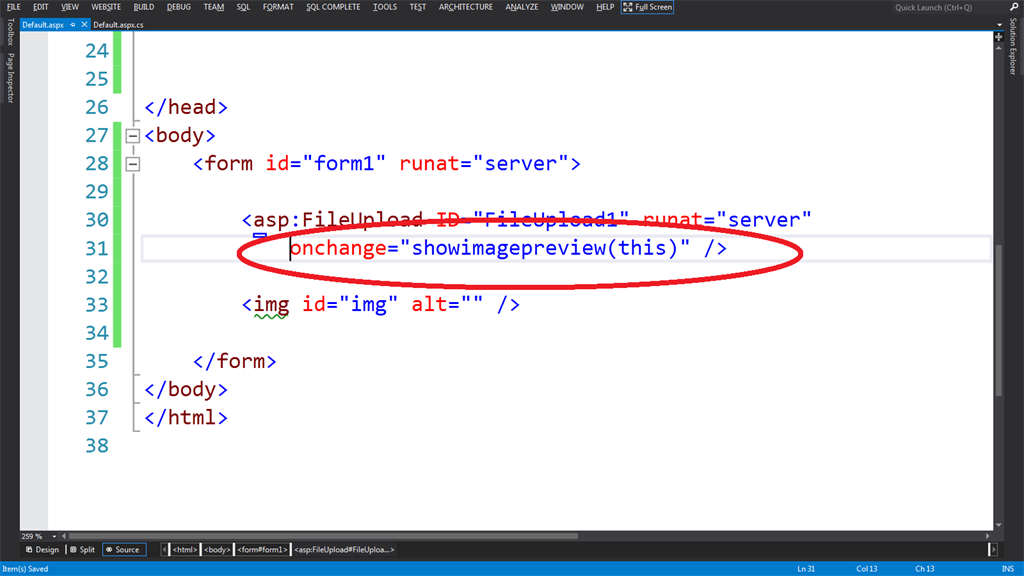The image size is (1024, 576).
Task: Click the editor window splitter icon
Action: (998, 37)
